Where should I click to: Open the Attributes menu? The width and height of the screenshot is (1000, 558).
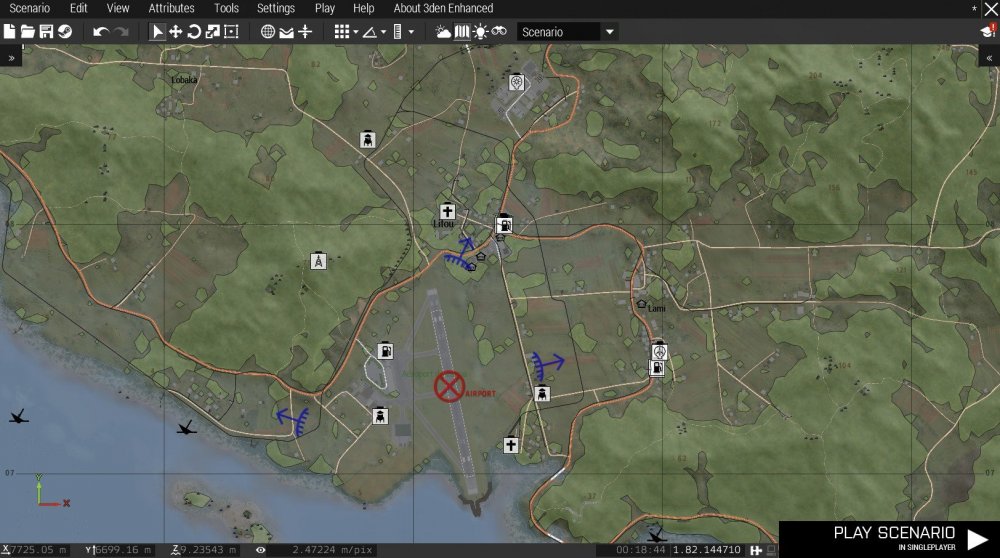171,8
